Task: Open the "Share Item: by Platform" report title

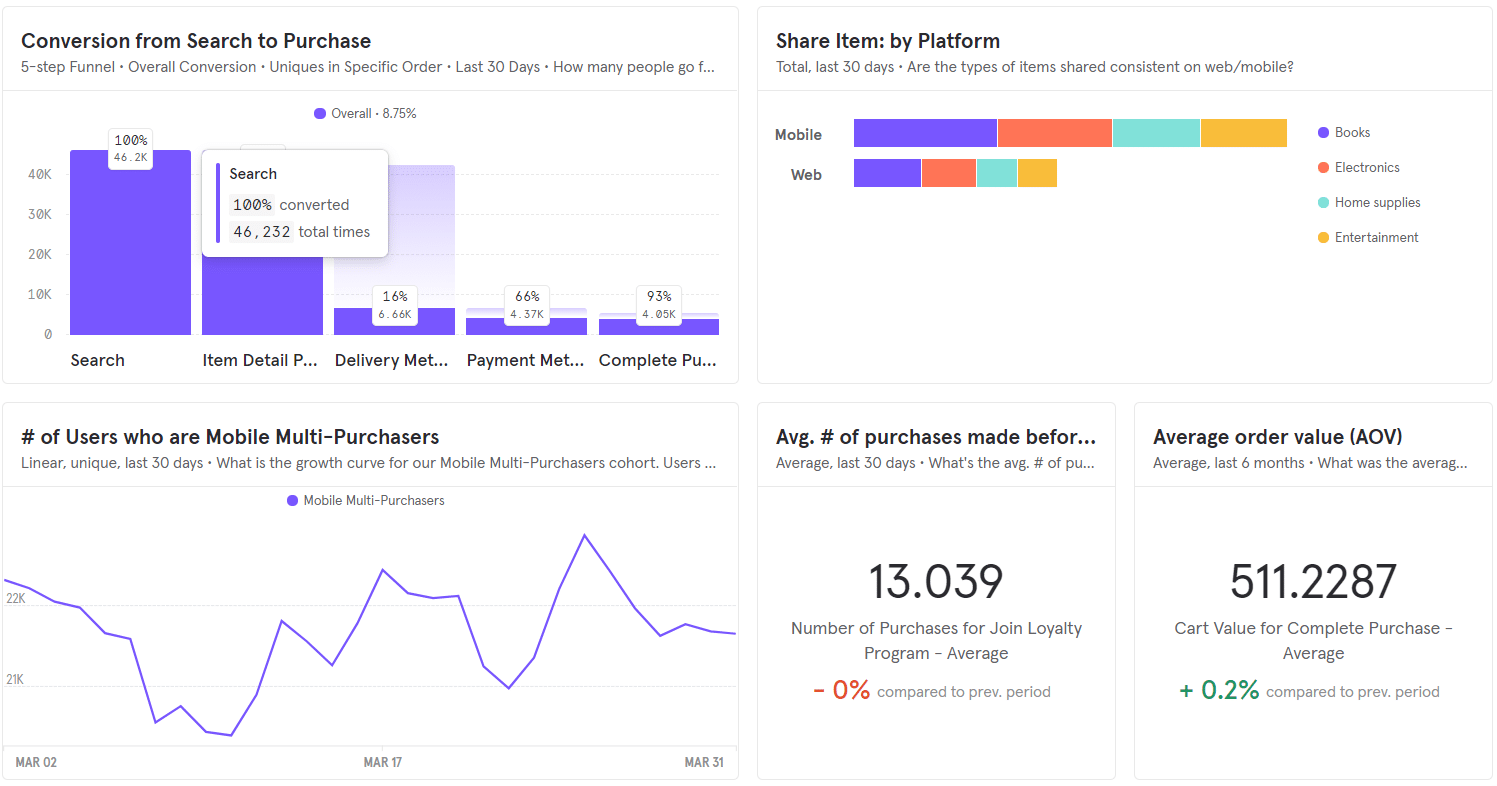Action: pyautogui.click(x=888, y=41)
